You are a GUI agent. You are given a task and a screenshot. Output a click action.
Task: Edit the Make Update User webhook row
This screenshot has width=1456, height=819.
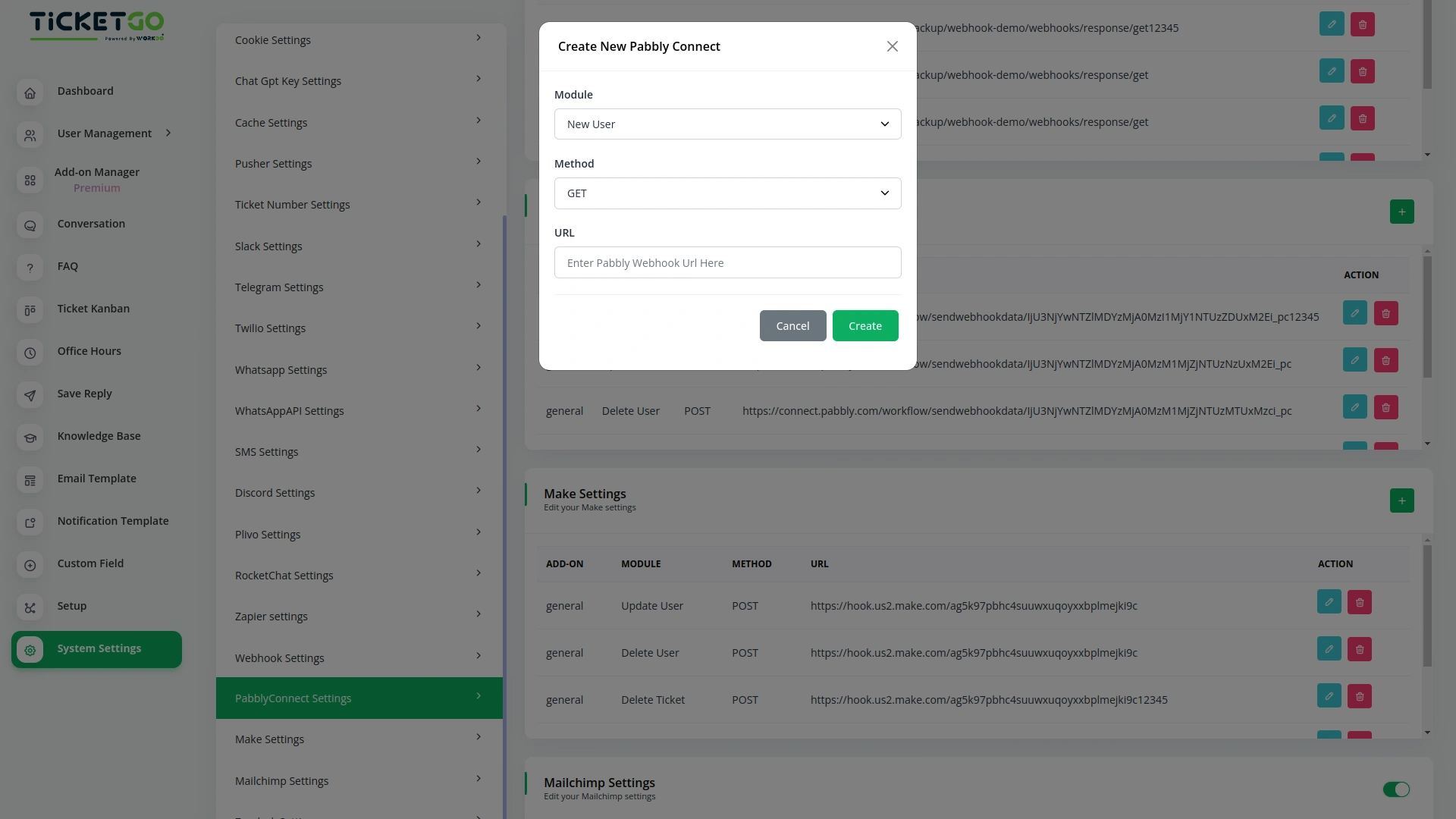coord(1329,603)
